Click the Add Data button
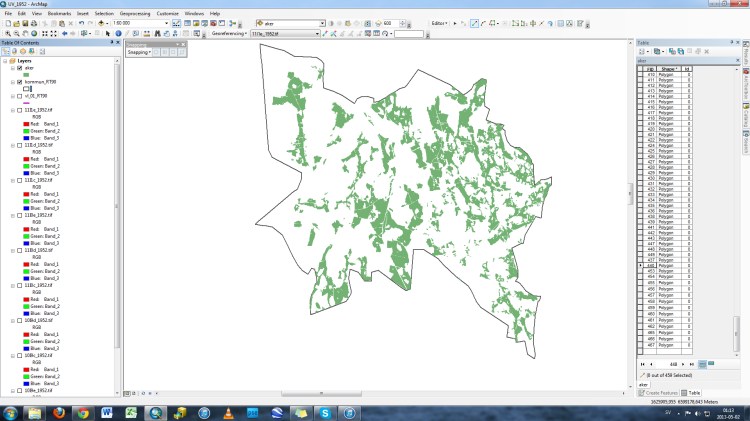750x421 pixels. pyautogui.click(x=103, y=22)
